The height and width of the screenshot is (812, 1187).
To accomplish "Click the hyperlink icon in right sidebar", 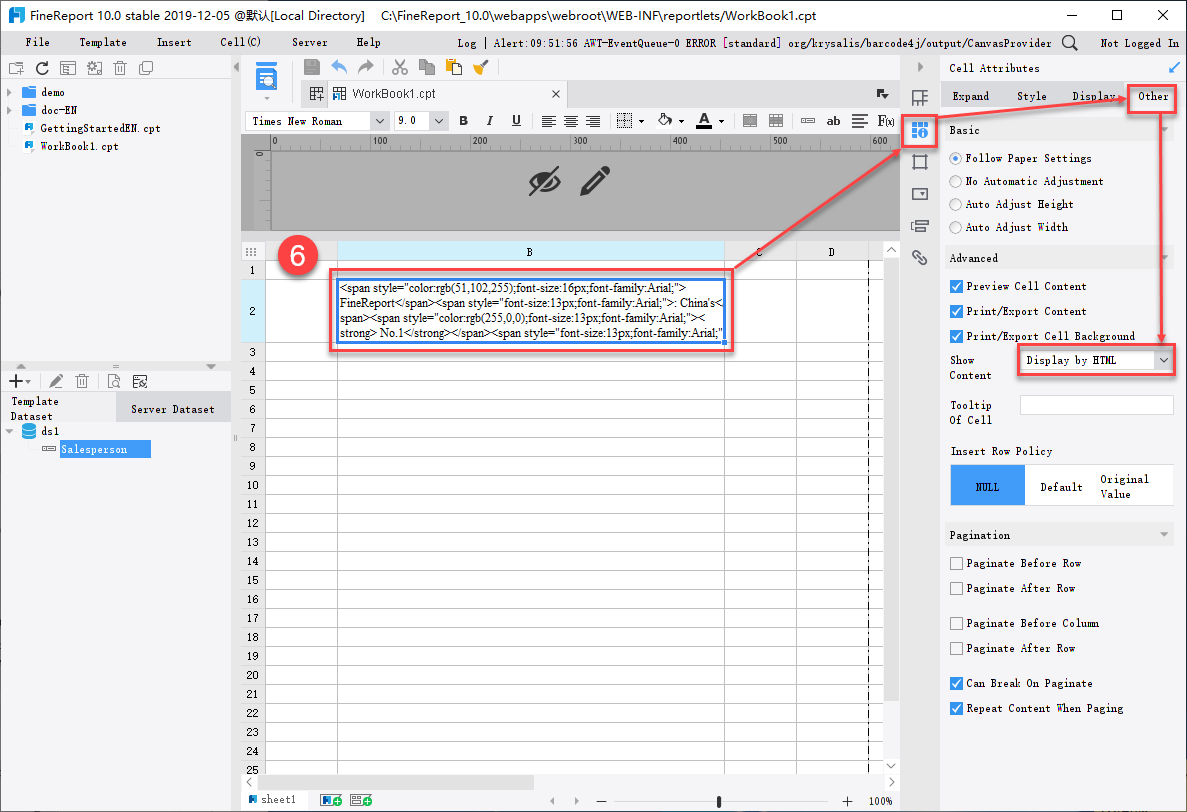I will tap(919, 257).
